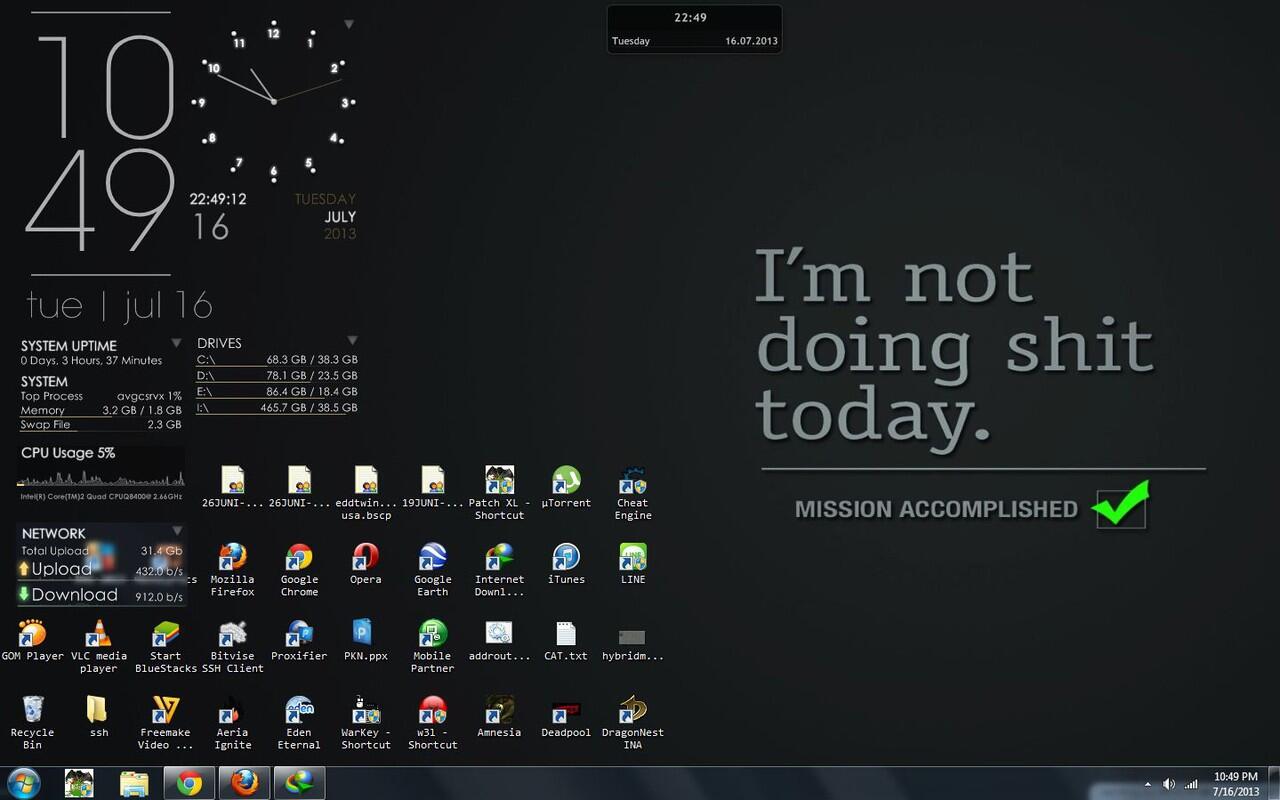The image size is (1280, 800).
Task: Launch the Proxifier shortcut
Action: pyautogui.click(x=299, y=641)
